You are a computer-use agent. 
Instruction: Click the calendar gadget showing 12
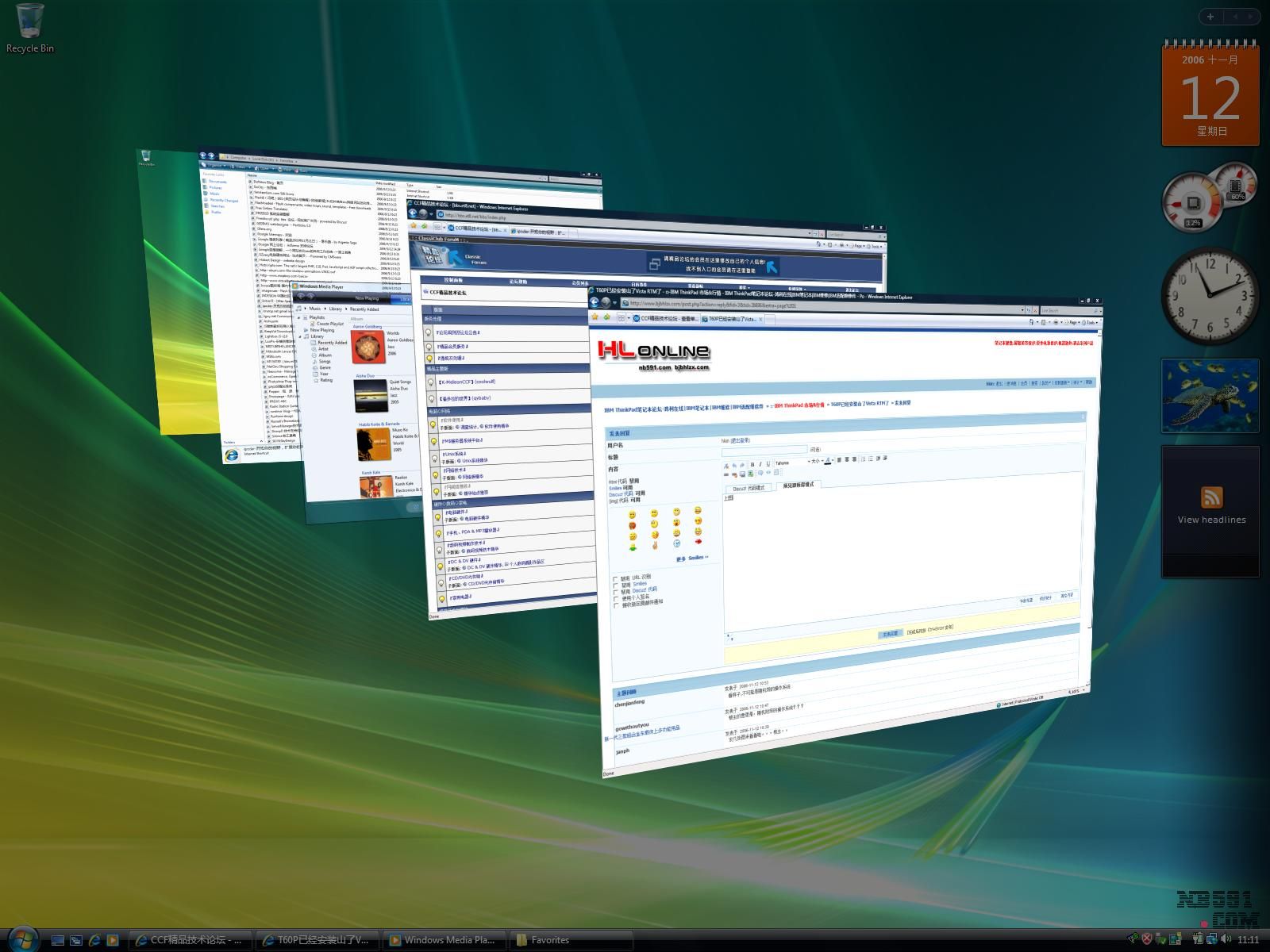click(1210, 95)
